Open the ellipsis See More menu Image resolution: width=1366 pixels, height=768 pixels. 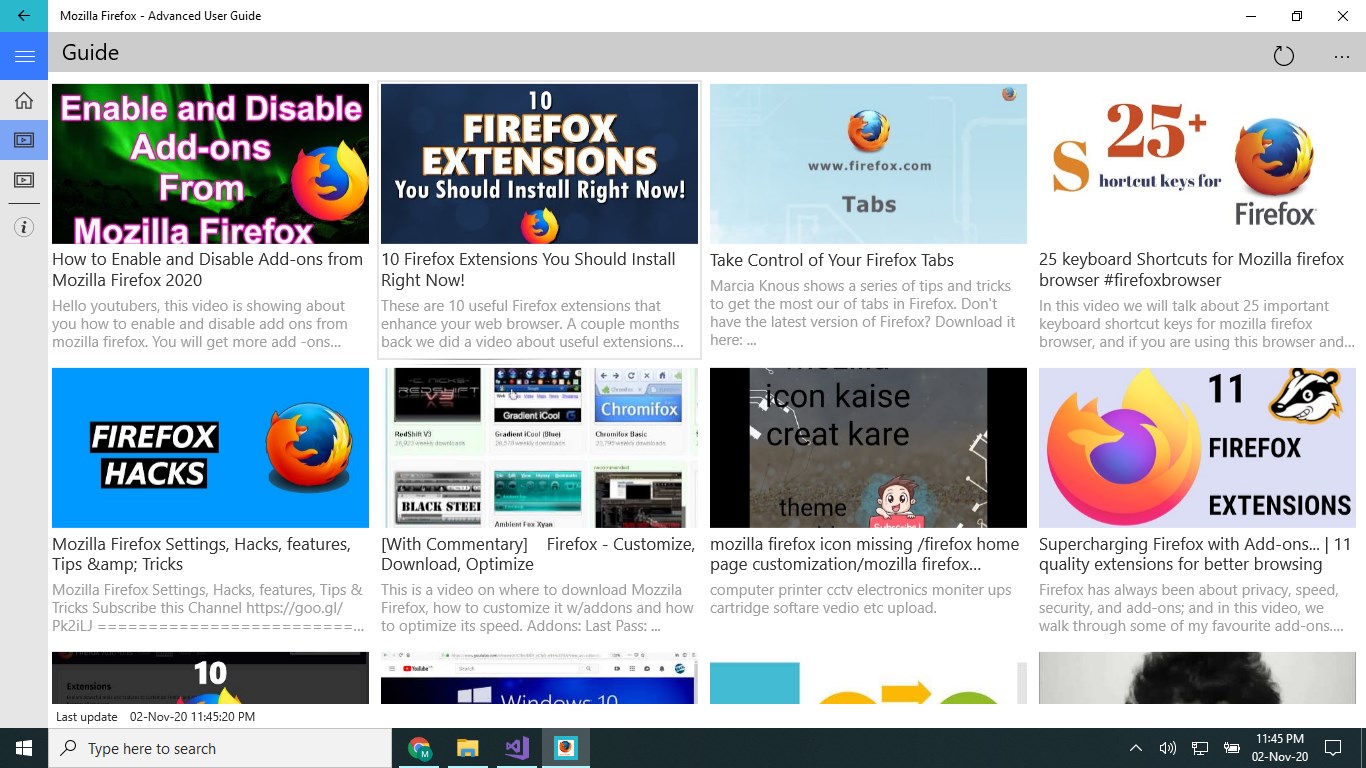[1341, 55]
